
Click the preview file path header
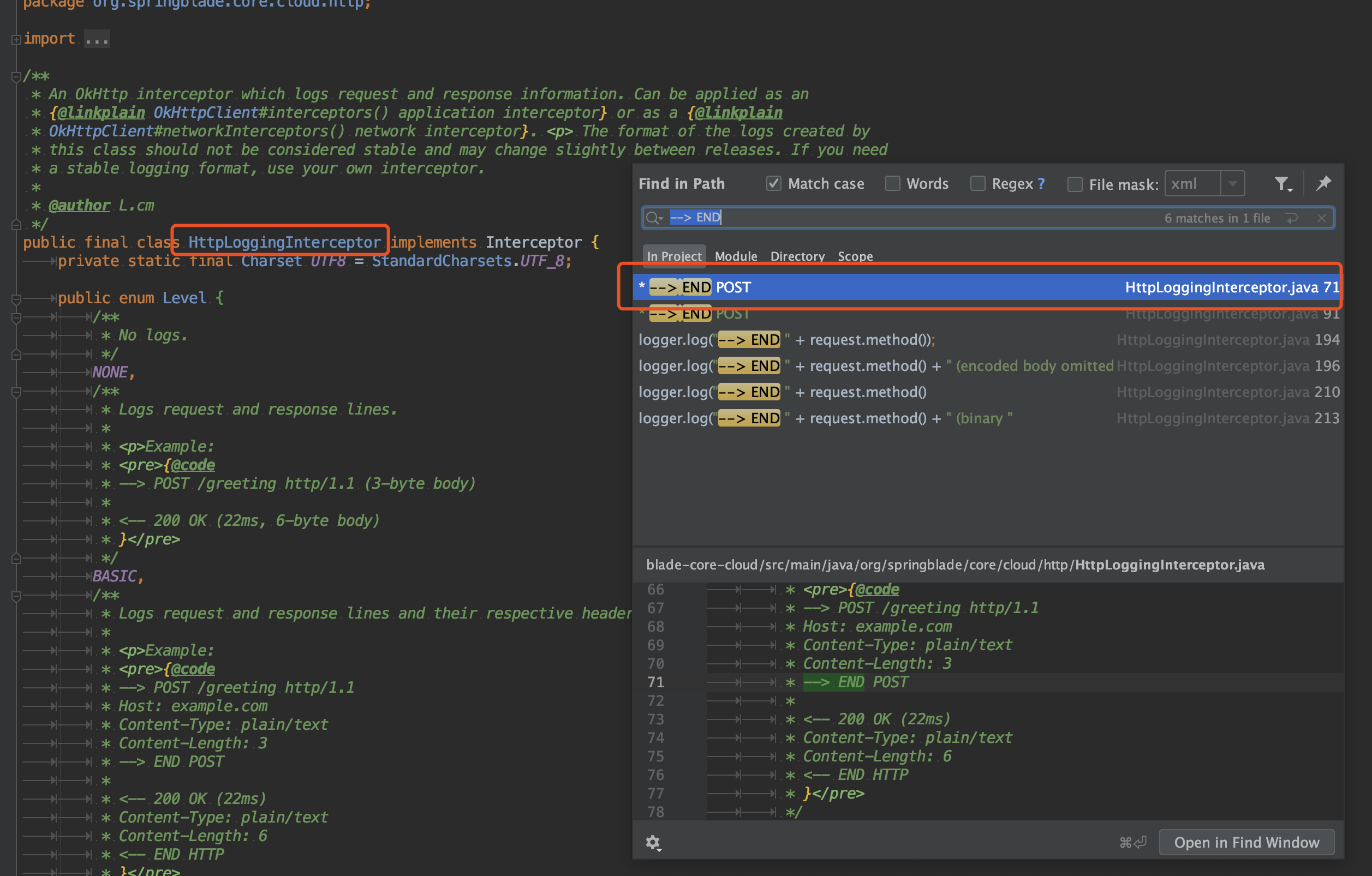pyautogui.click(x=955, y=565)
